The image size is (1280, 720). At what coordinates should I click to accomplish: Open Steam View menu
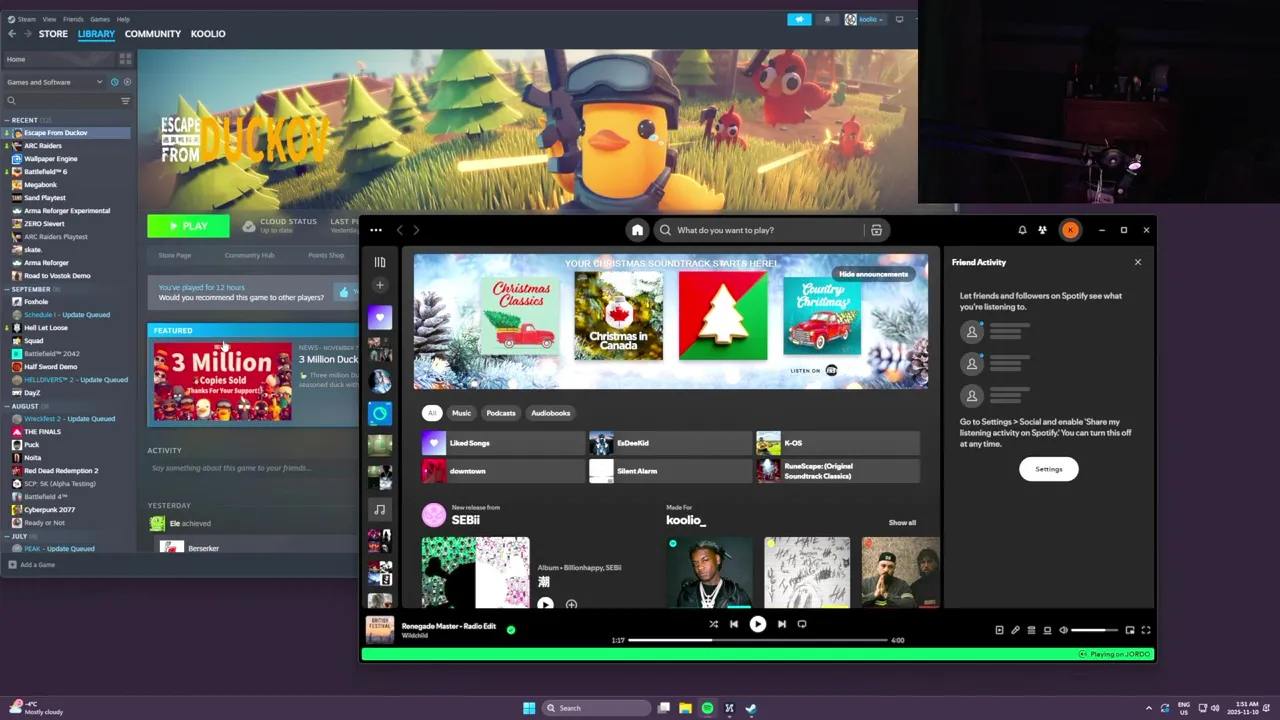click(x=49, y=19)
